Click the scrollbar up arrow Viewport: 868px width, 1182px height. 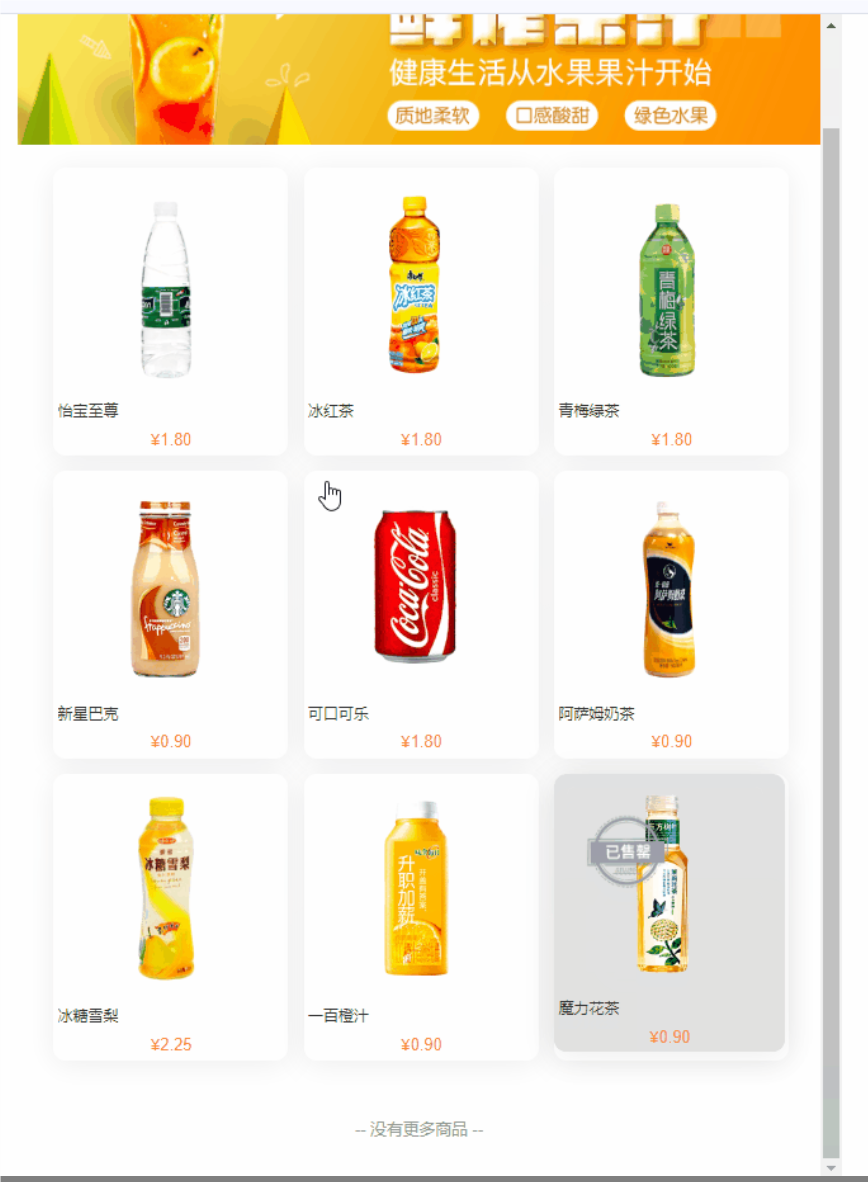click(x=831, y=25)
